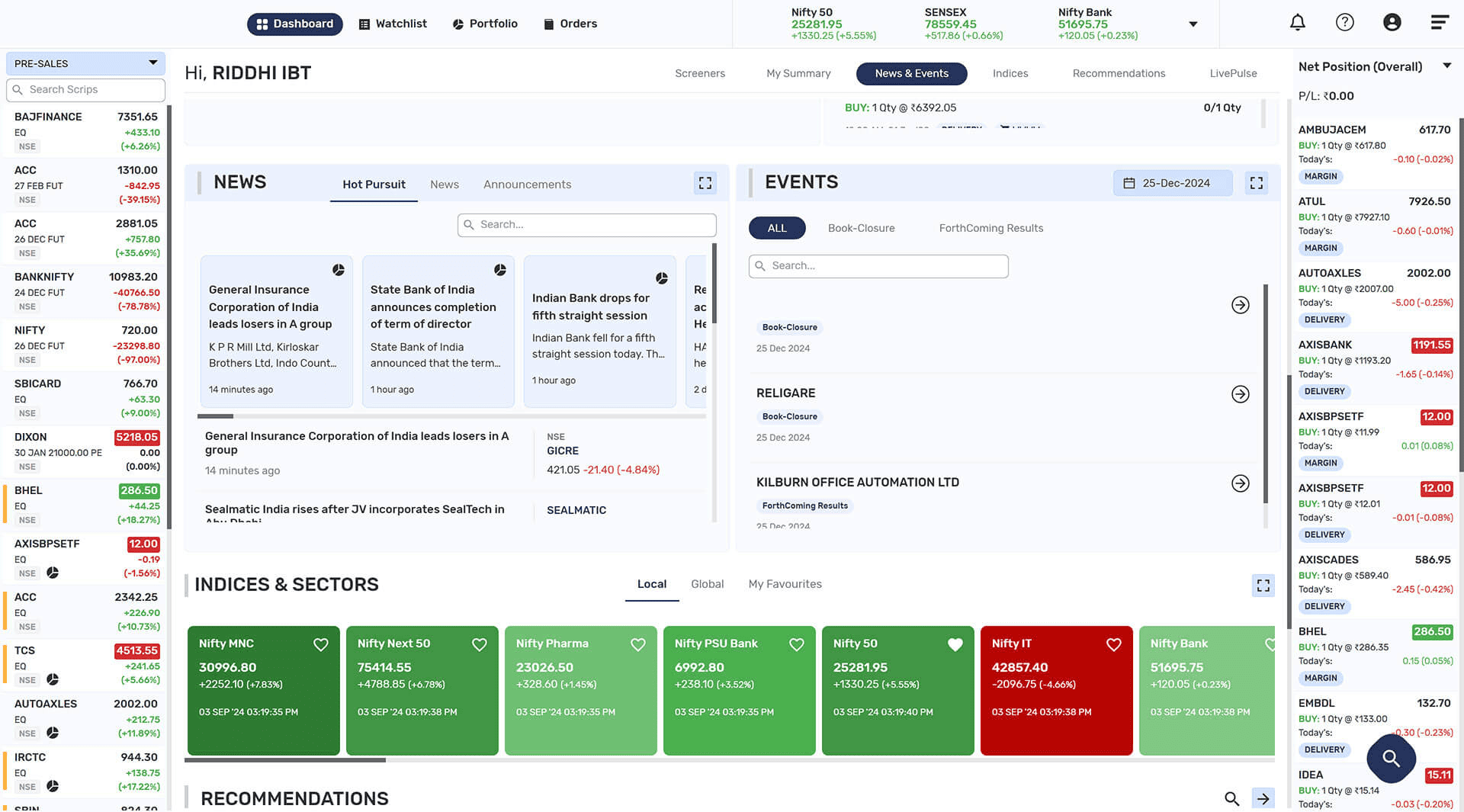Click the Recommendations search magnifier icon
This screenshot has width=1464, height=812.
tap(1231, 798)
